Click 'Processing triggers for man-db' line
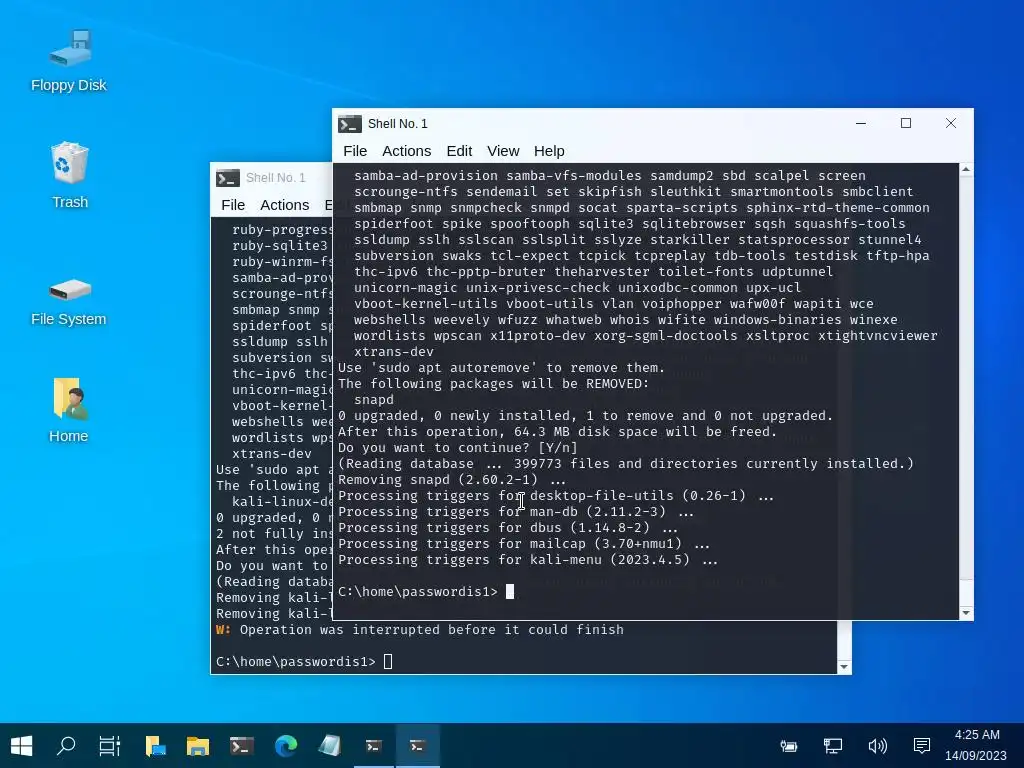The image size is (1024, 768). [x=516, y=511]
